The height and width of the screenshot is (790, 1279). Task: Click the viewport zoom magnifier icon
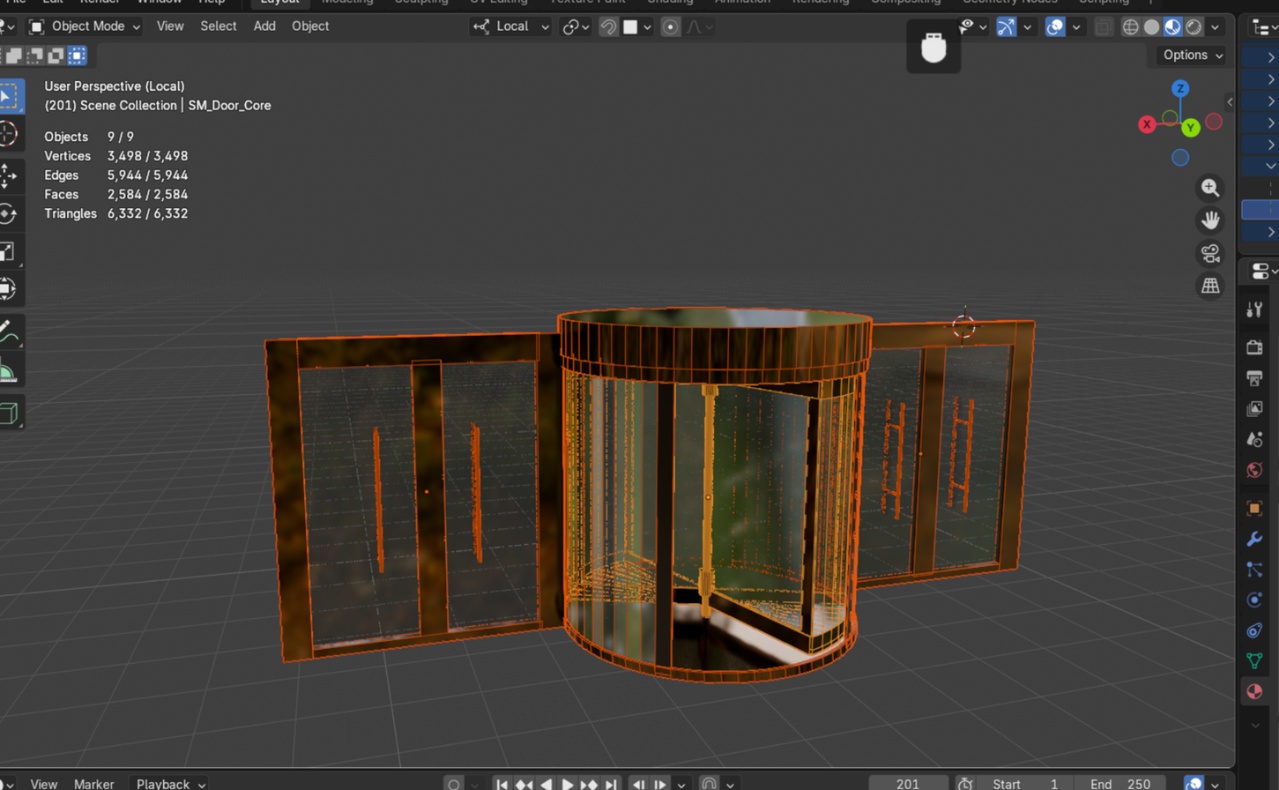1210,188
